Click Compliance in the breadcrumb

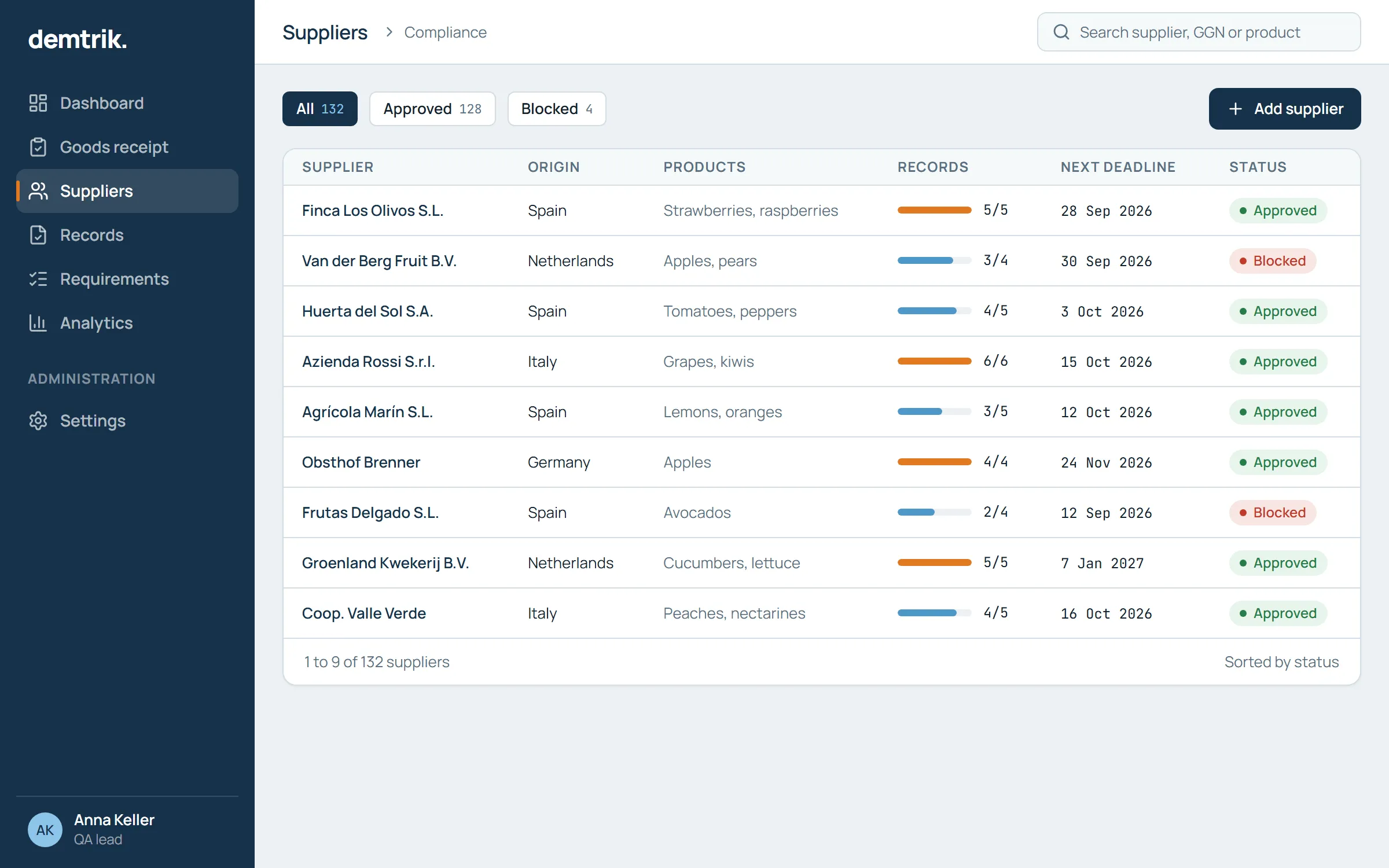click(x=445, y=32)
